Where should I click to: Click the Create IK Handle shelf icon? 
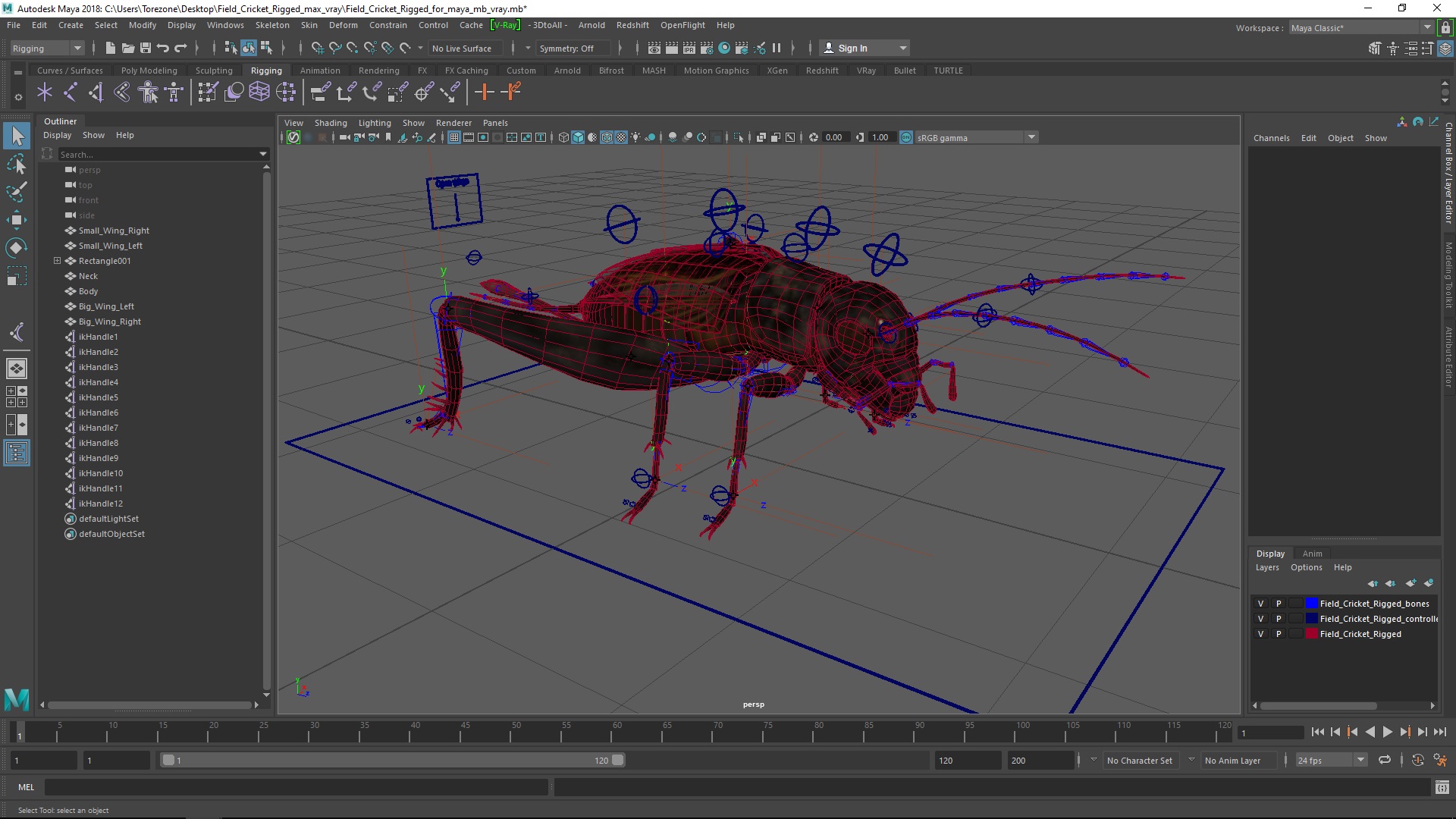point(96,93)
